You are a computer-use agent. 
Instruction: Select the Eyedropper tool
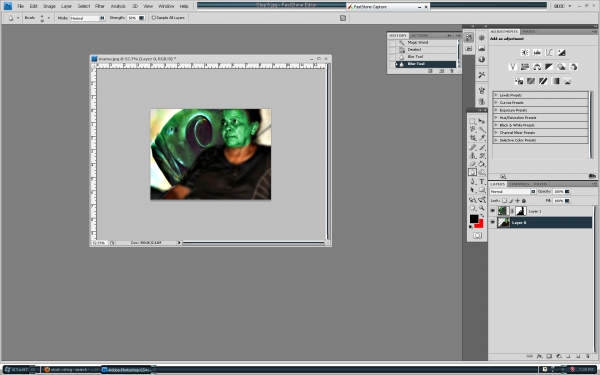point(482,137)
